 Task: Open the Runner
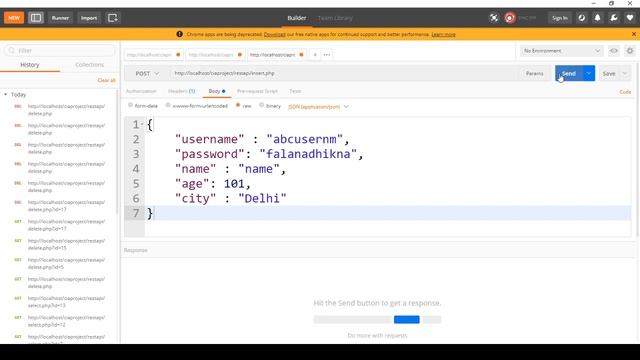point(60,18)
